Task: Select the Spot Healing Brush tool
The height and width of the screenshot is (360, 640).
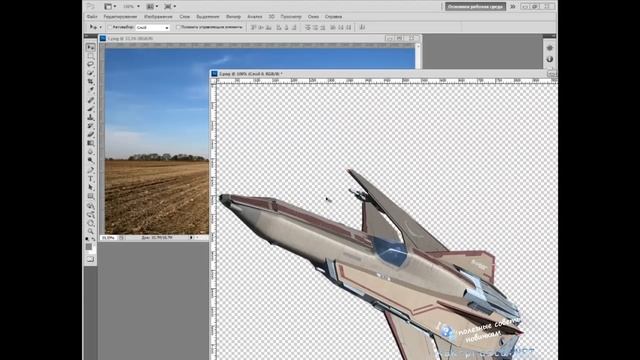Action: pos(90,100)
